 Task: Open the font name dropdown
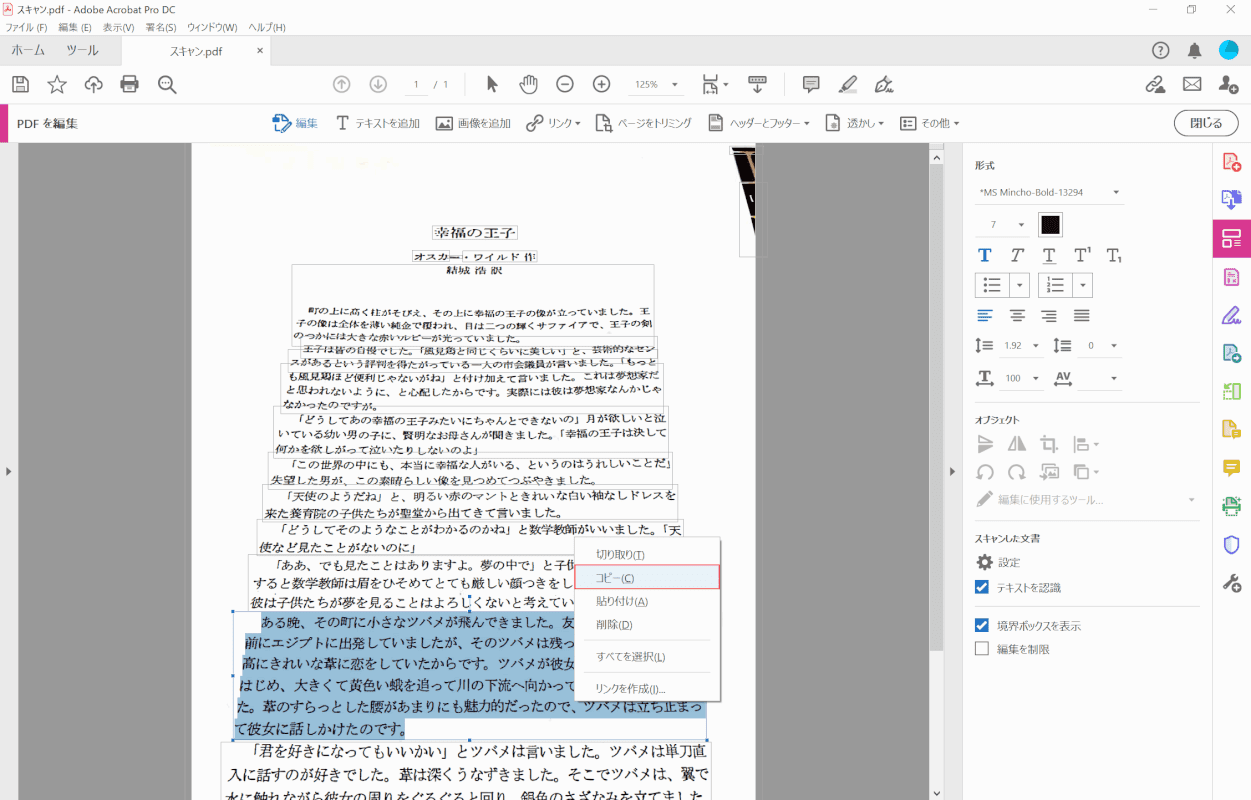[1049, 192]
